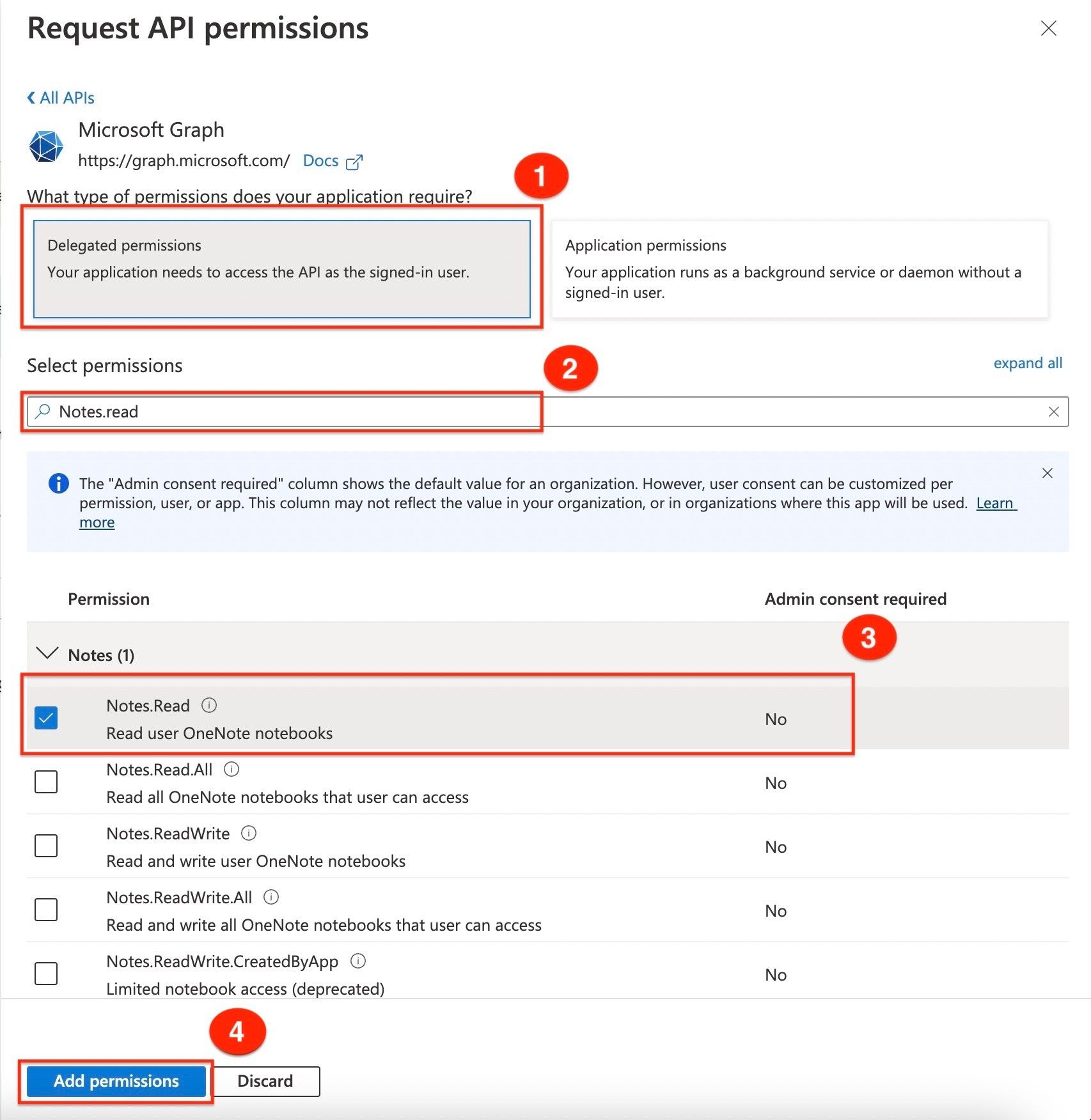Click info icon beside Notes.ReadWrite
Screen dimensions: 1091x1120
tap(249, 833)
